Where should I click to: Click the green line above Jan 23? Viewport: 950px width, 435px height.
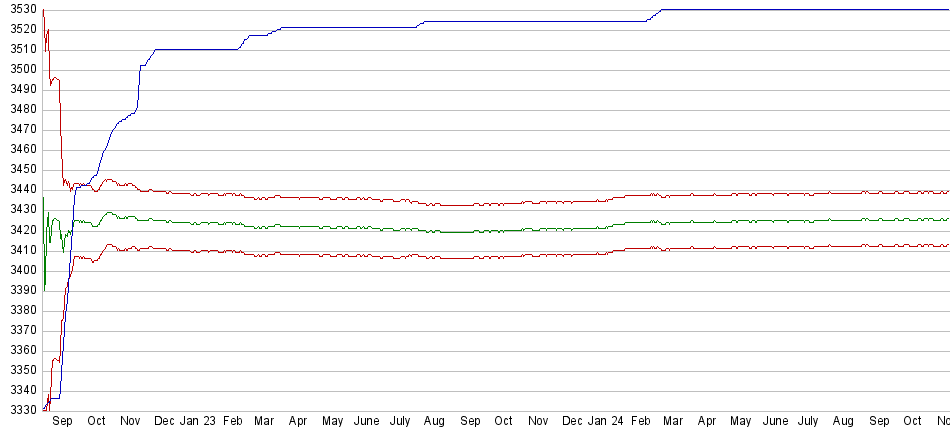click(196, 222)
